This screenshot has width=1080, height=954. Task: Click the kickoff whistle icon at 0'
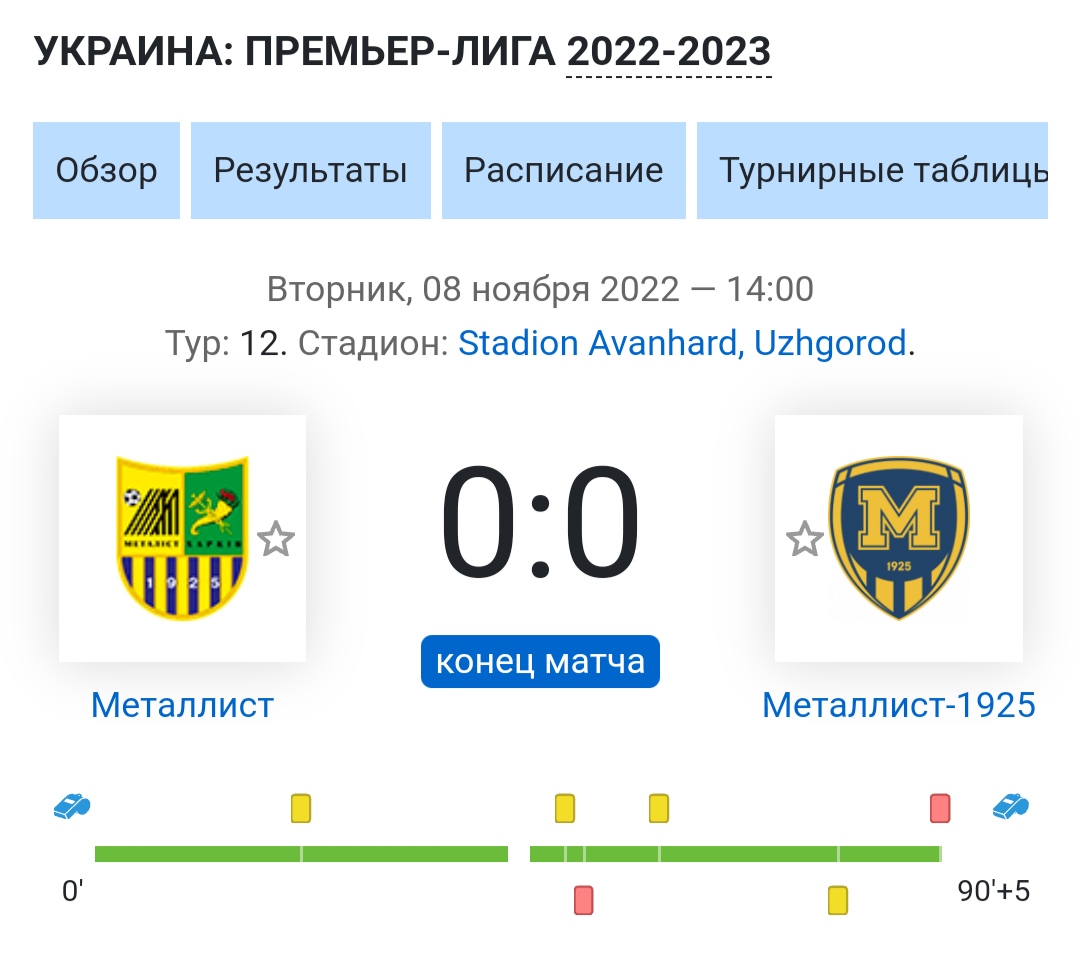pyautogui.click(x=72, y=806)
